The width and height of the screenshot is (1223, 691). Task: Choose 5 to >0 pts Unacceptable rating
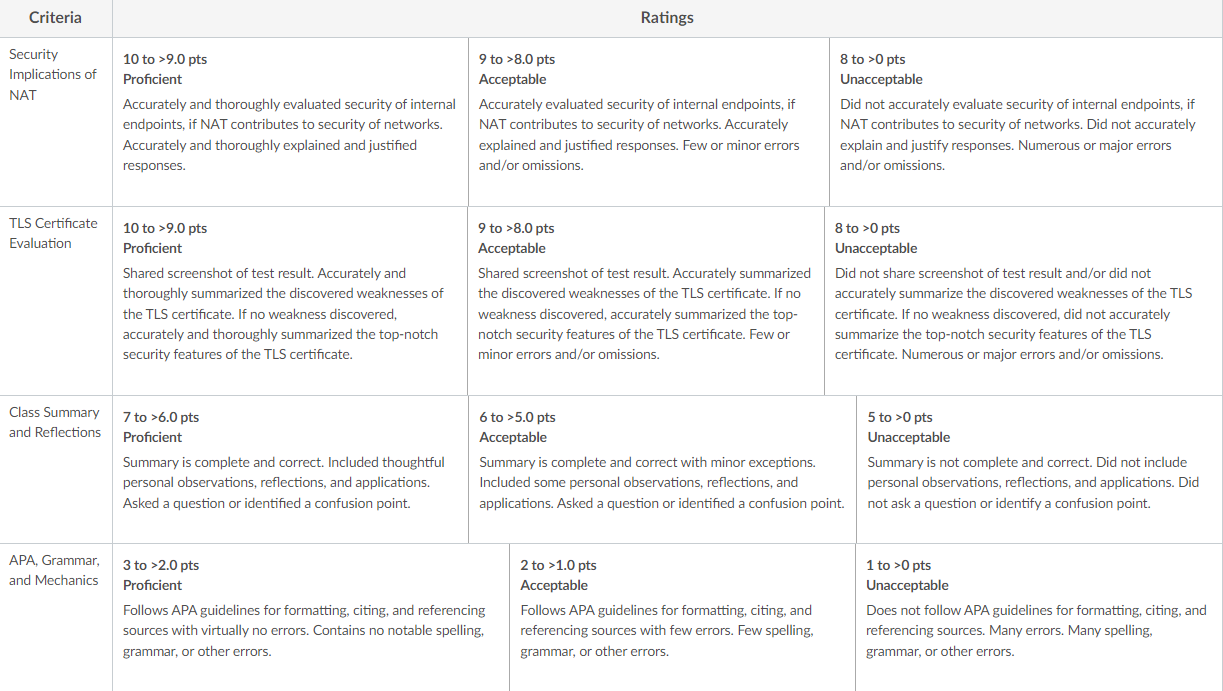[1040, 470]
